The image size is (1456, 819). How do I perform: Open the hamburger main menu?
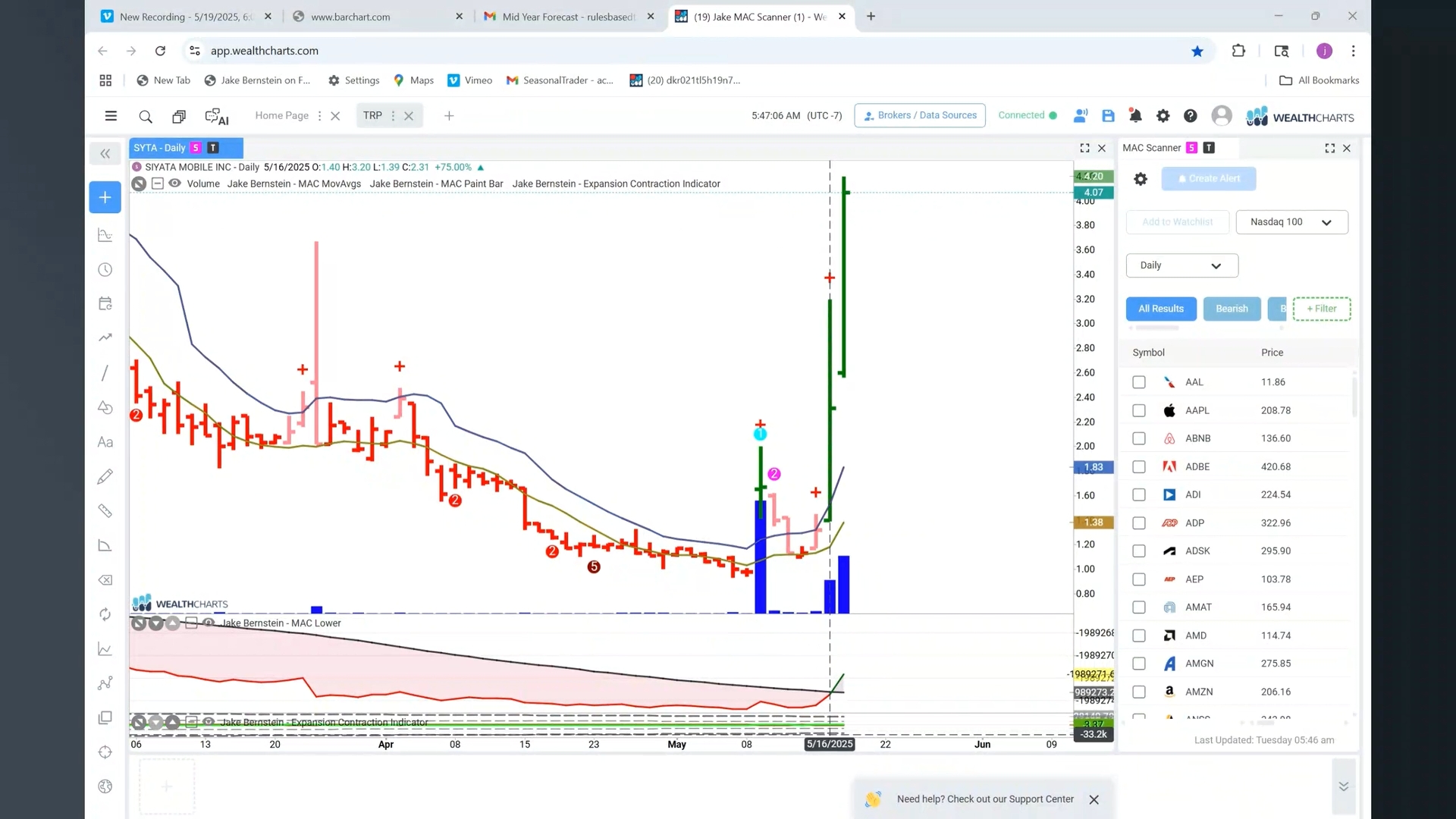point(111,116)
